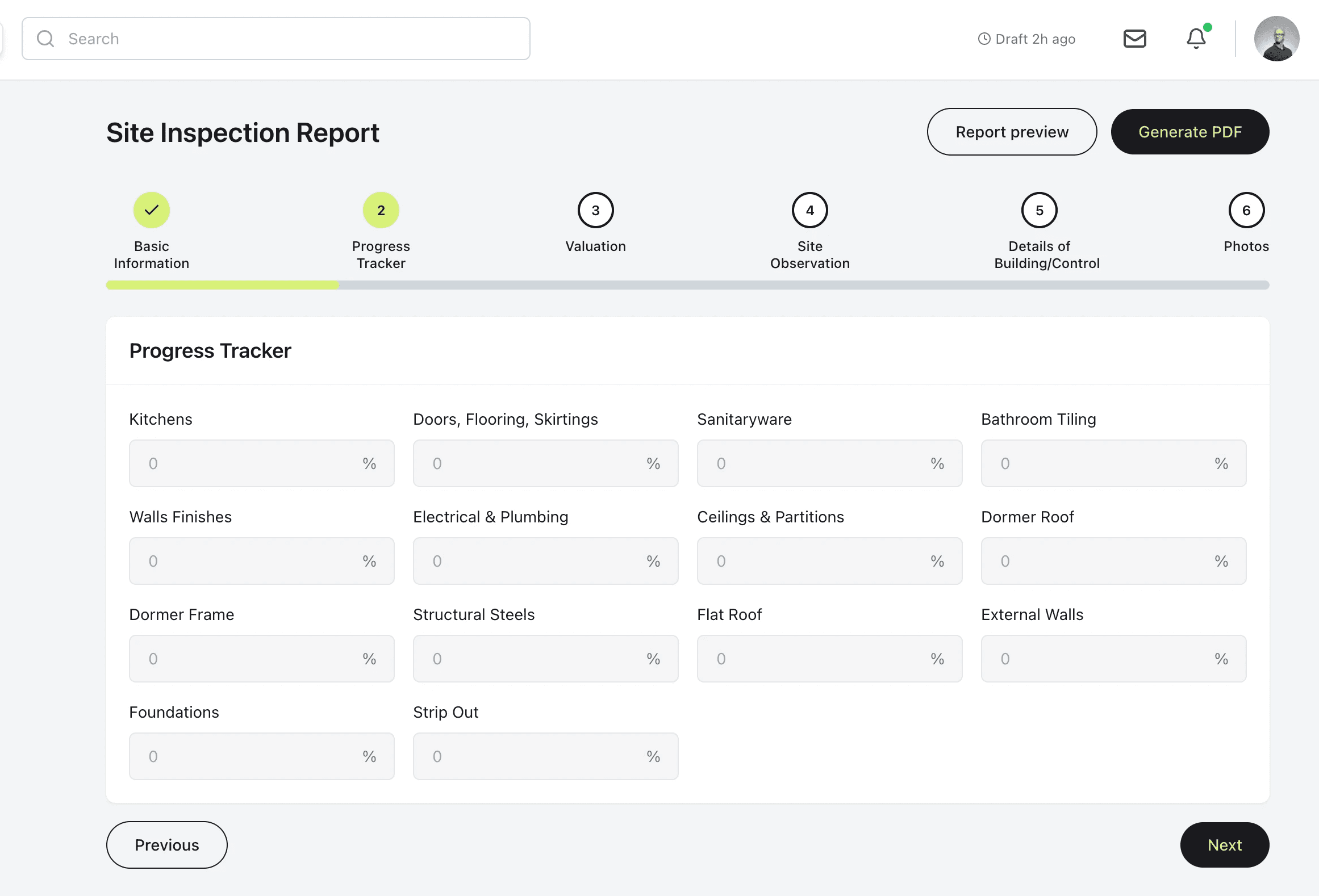Click the completed Basic Information checkmark
The image size is (1319, 896).
pos(152,210)
